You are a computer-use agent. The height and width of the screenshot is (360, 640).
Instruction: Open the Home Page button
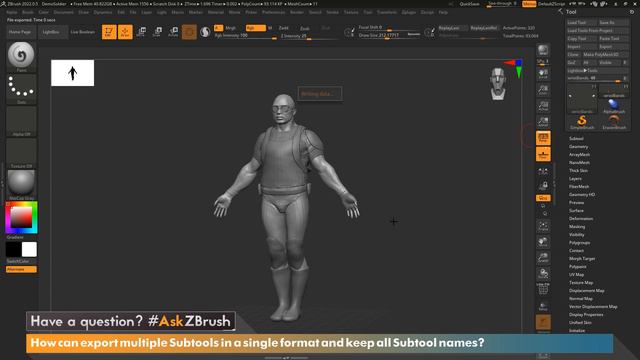20,32
